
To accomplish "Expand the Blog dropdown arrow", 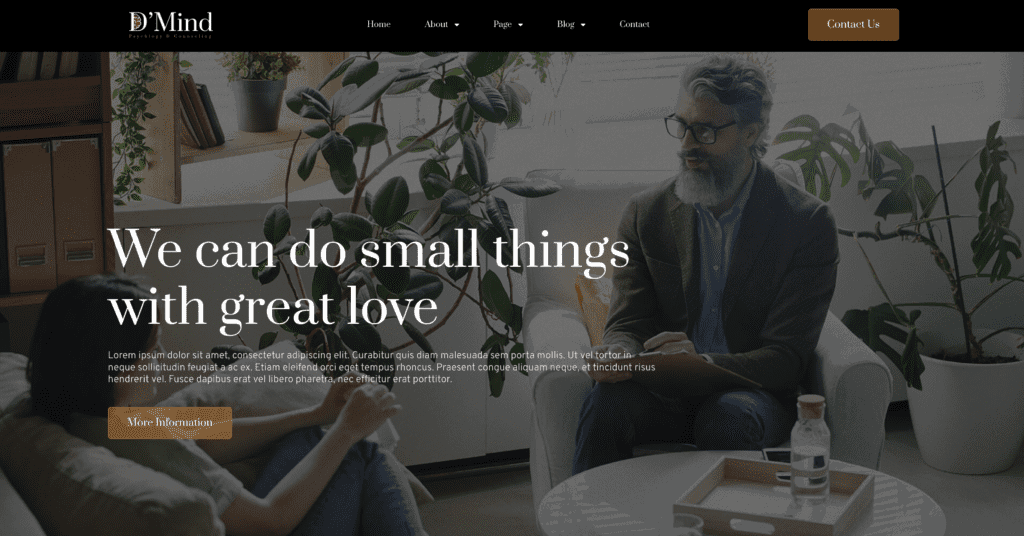I will (583, 25).
